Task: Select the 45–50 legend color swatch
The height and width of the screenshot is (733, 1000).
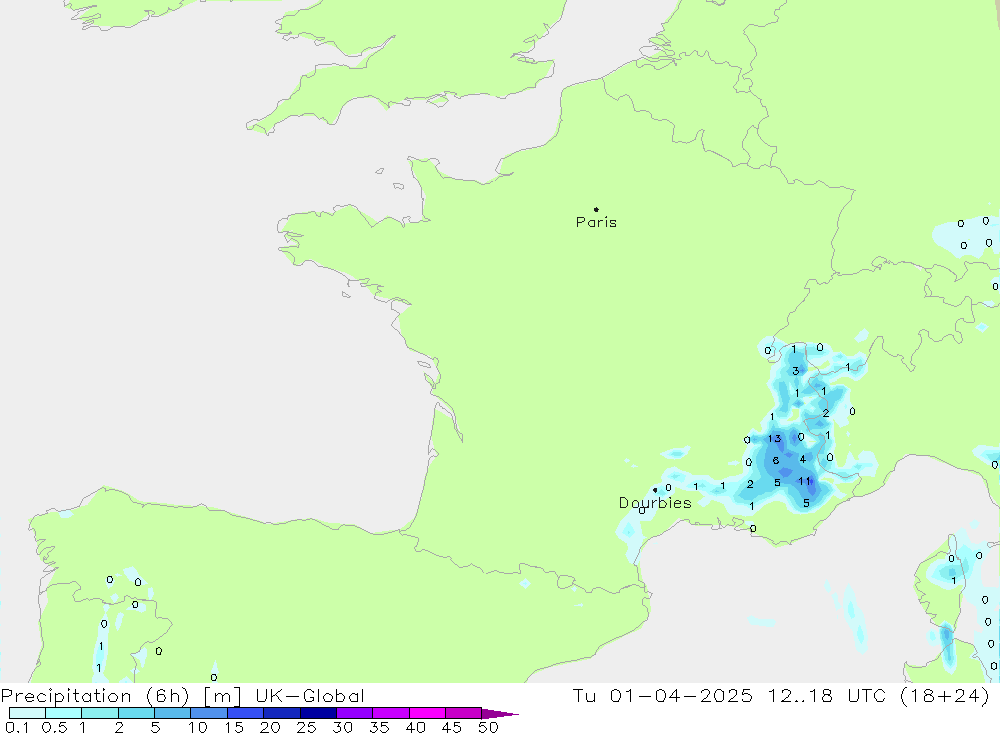Action: click(x=464, y=713)
